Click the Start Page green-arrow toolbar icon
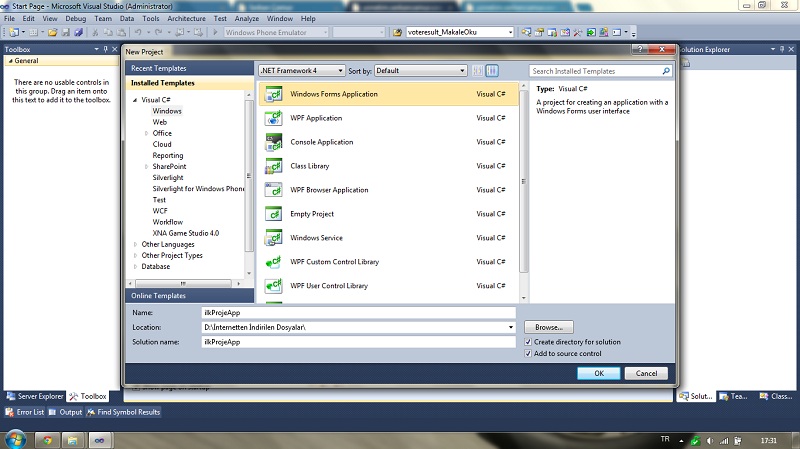This screenshot has width=800, height=449. [x=591, y=32]
